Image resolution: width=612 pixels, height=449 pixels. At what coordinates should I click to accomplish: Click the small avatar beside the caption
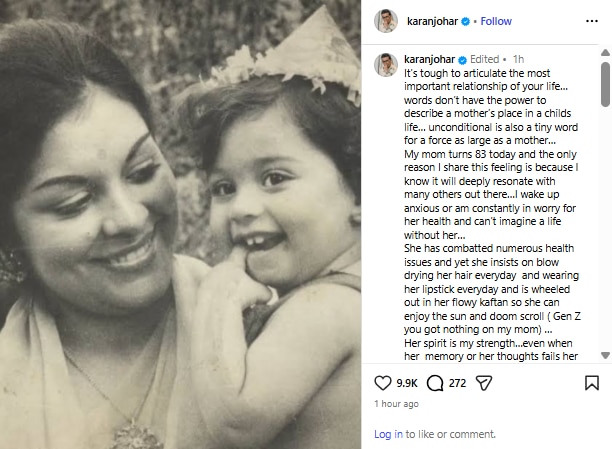click(386, 64)
